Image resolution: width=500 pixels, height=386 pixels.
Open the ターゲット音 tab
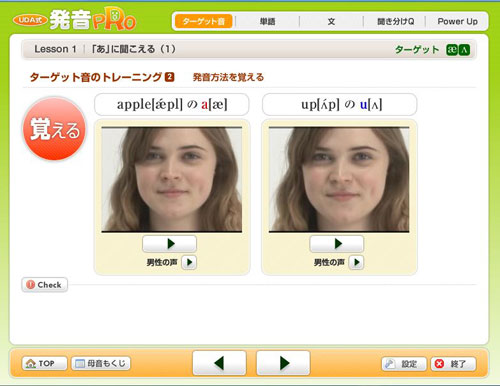click(203, 22)
